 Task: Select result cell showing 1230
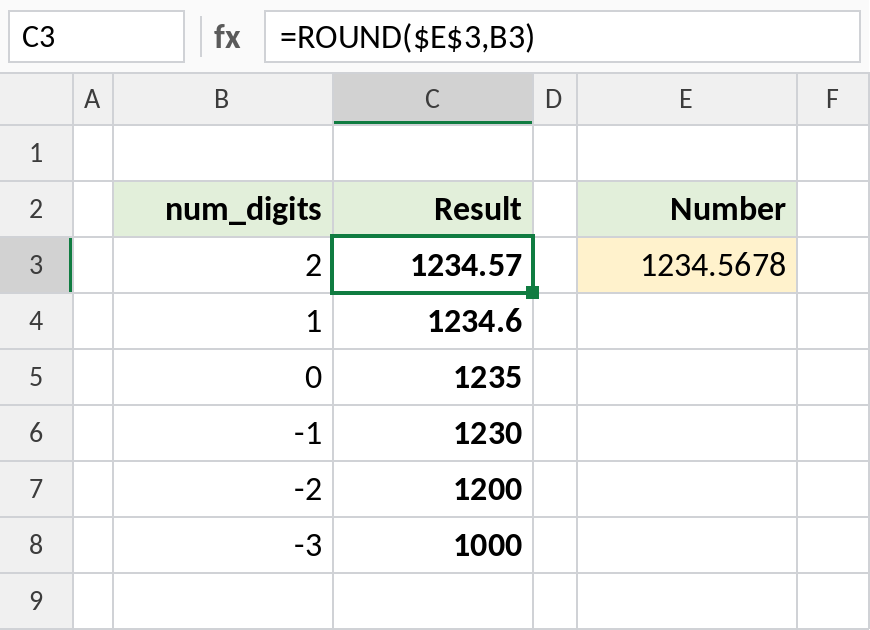click(433, 432)
